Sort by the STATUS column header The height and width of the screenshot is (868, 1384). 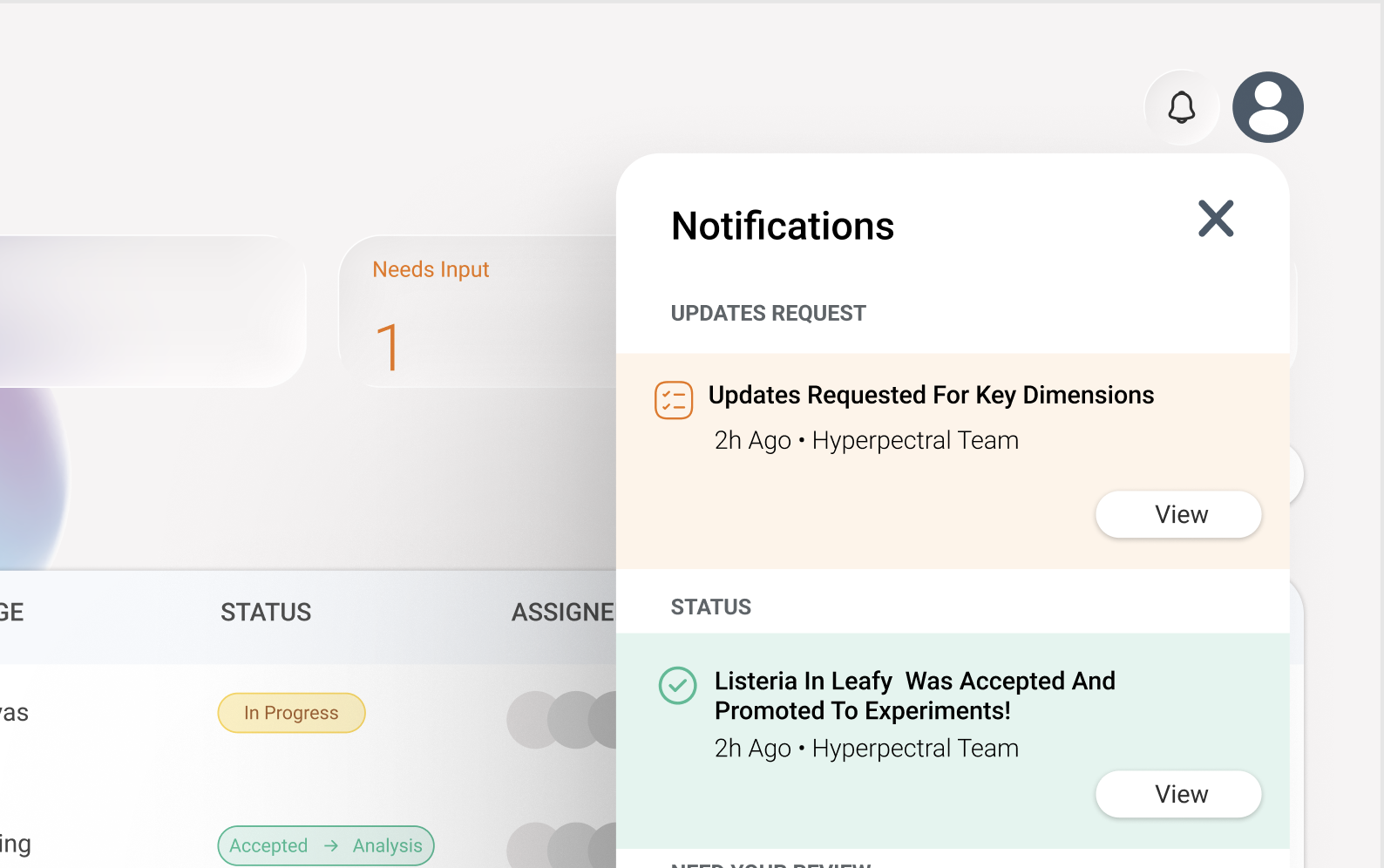coord(266,613)
